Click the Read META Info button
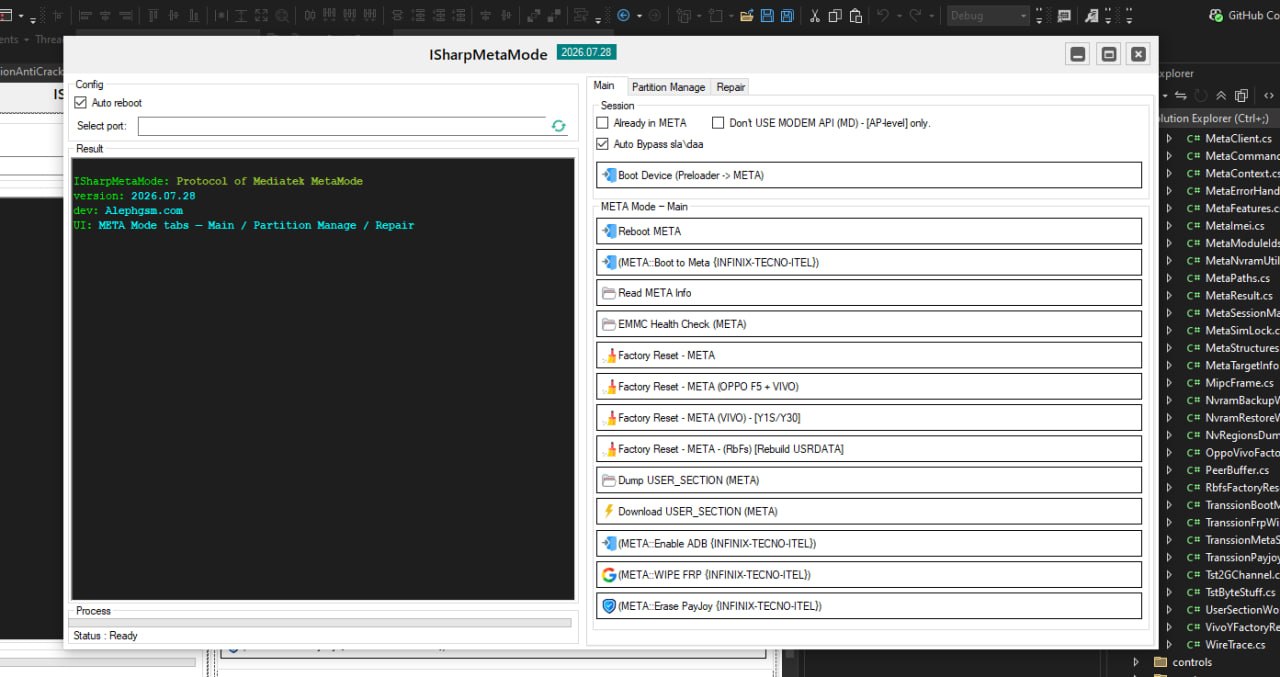Image resolution: width=1280 pixels, height=677 pixels. coord(868,293)
